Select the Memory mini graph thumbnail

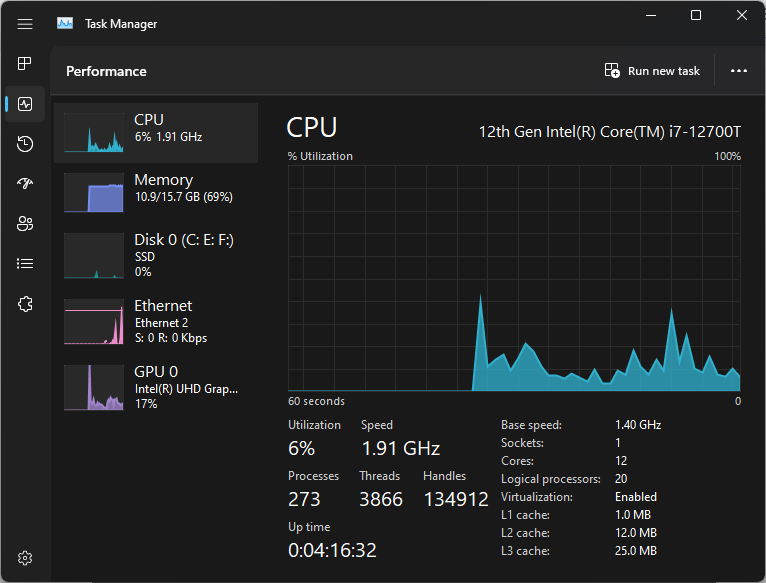click(94, 193)
